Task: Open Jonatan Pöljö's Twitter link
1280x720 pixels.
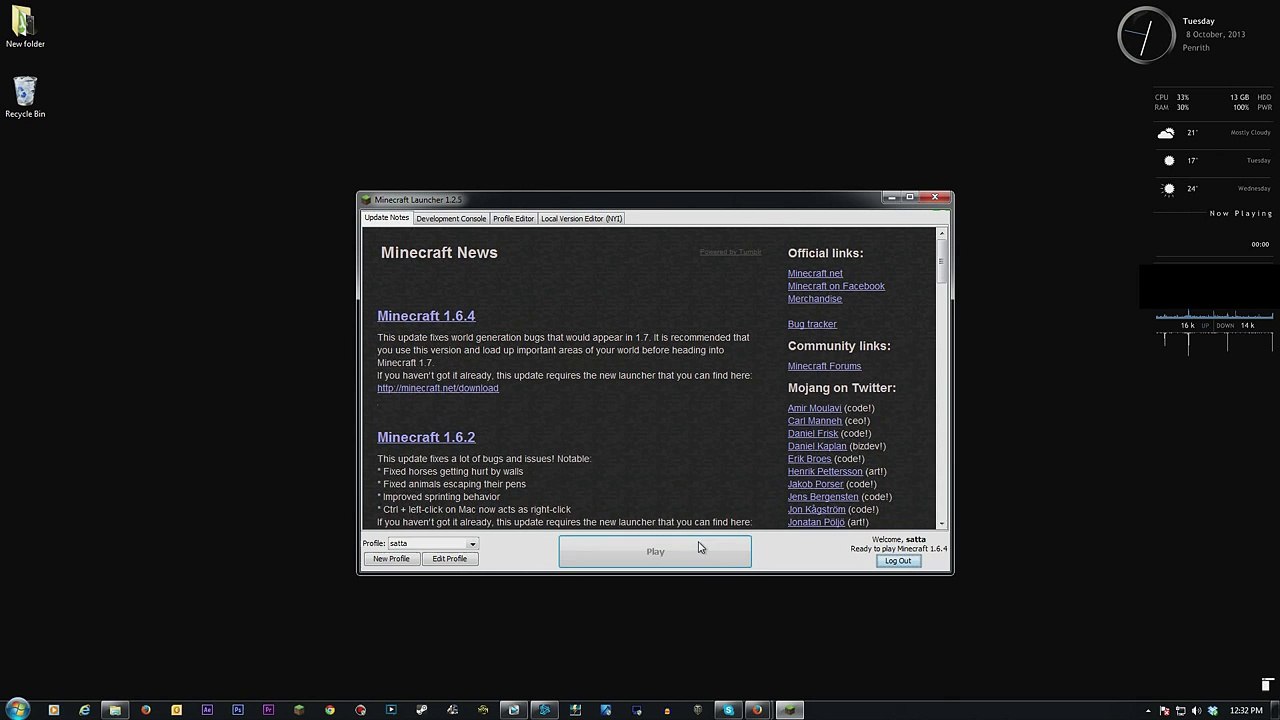Action: [x=816, y=522]
